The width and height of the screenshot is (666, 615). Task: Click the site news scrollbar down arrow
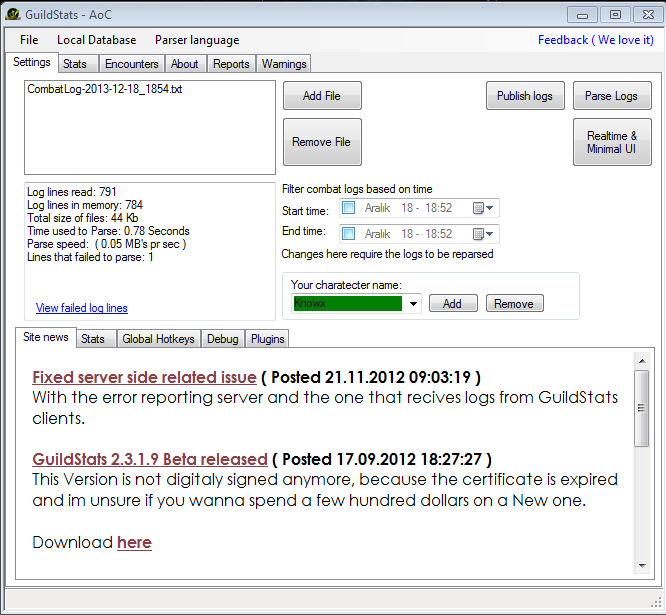pyautogui.click(x=642, y=565)
